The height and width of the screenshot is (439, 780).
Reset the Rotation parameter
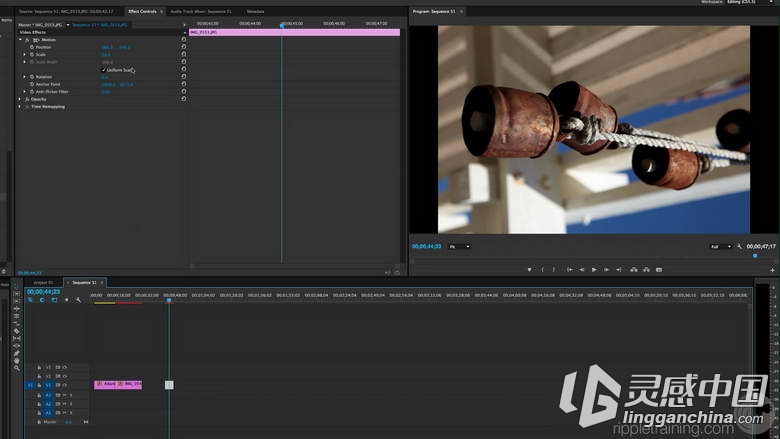coord(184,77)
